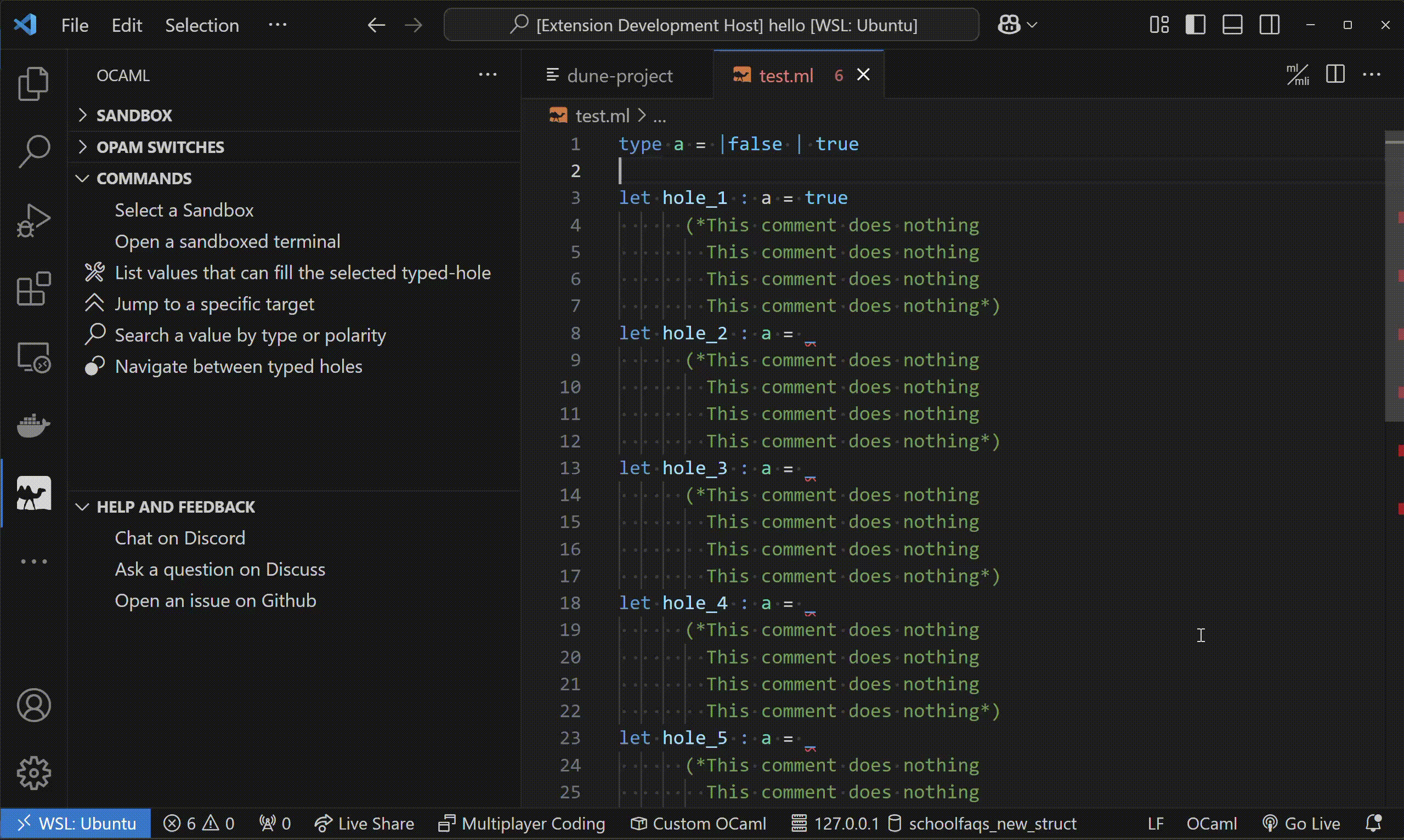Open Copilot chat icon in title bar
This screenshot has width=1404, height=840.
[x=1009, y=25]
